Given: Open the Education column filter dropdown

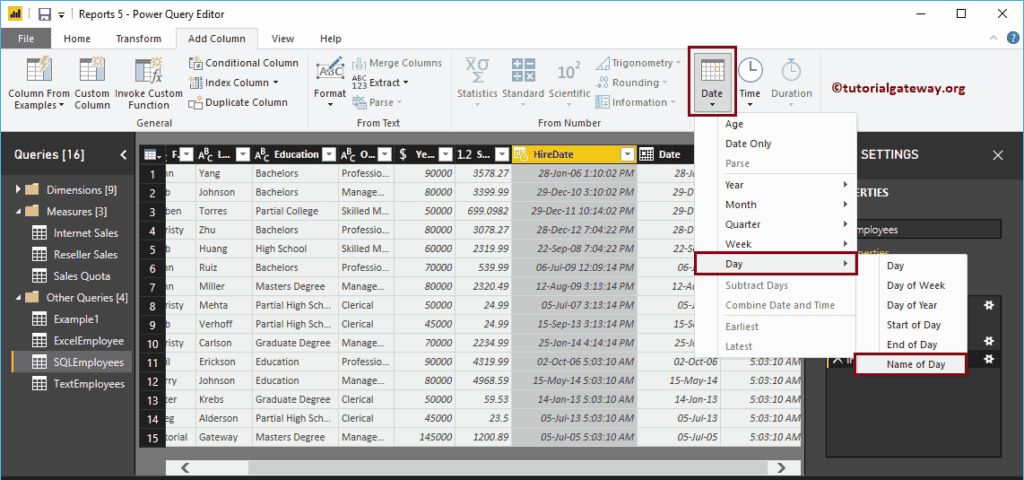Looking at the screenshot, I should pyautogui.click(x=329, y=154).
